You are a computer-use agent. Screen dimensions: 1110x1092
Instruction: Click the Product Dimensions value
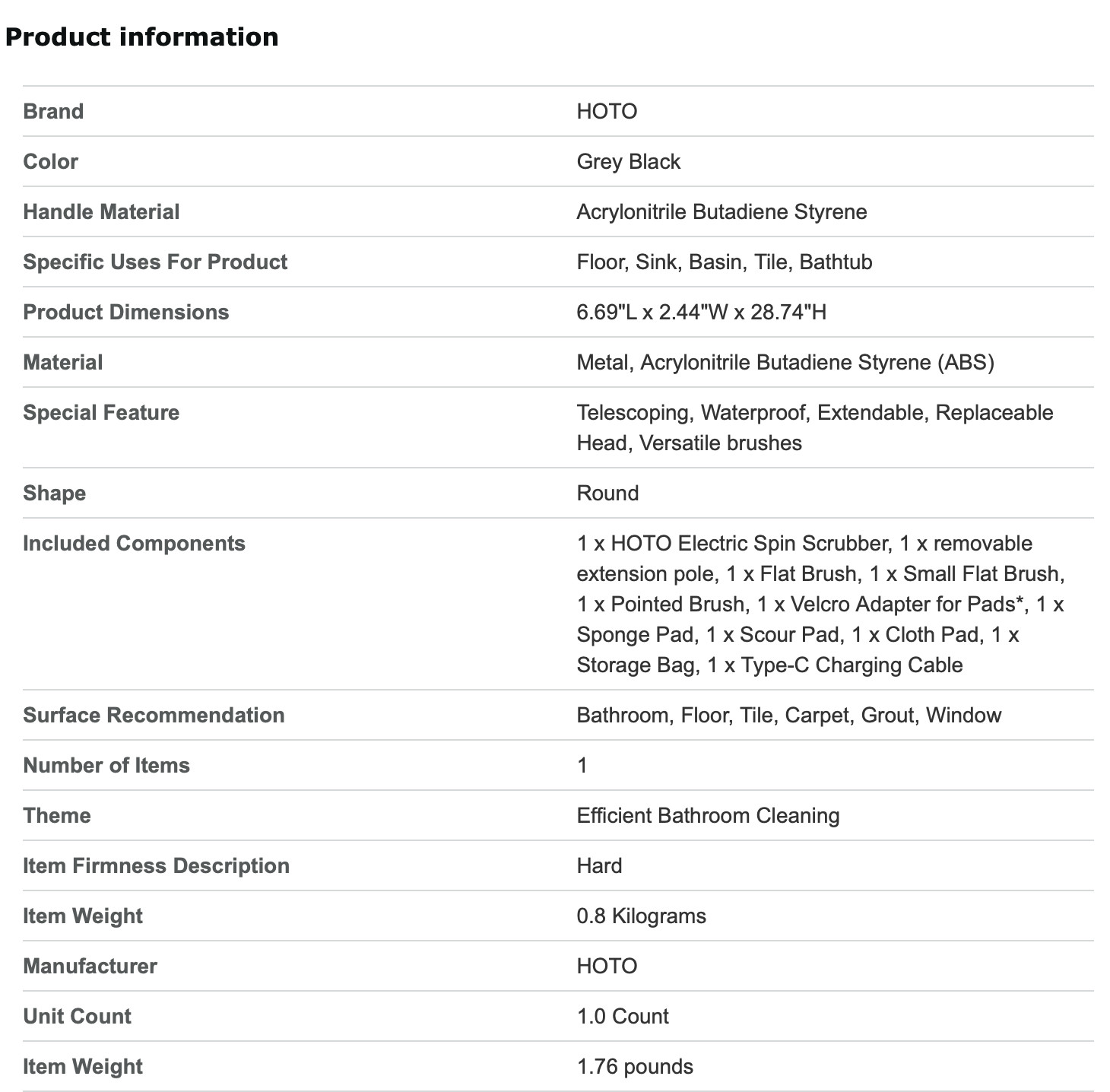[x=701, y=312]
